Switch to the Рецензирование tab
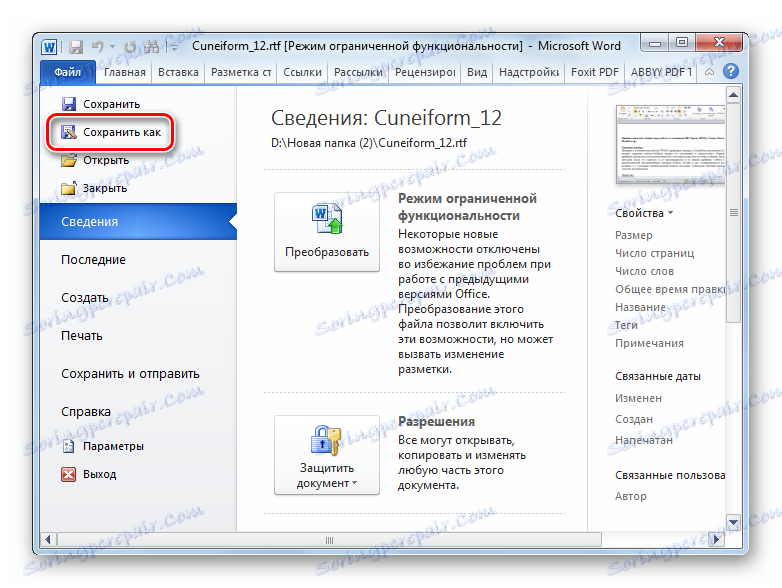Viewport: 782px width, 588px height. click(425, 72)
